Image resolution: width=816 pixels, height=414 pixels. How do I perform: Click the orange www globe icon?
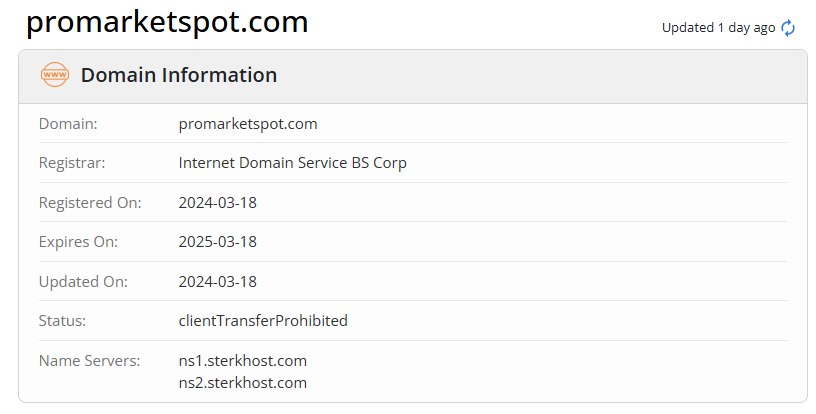(55, 75)
